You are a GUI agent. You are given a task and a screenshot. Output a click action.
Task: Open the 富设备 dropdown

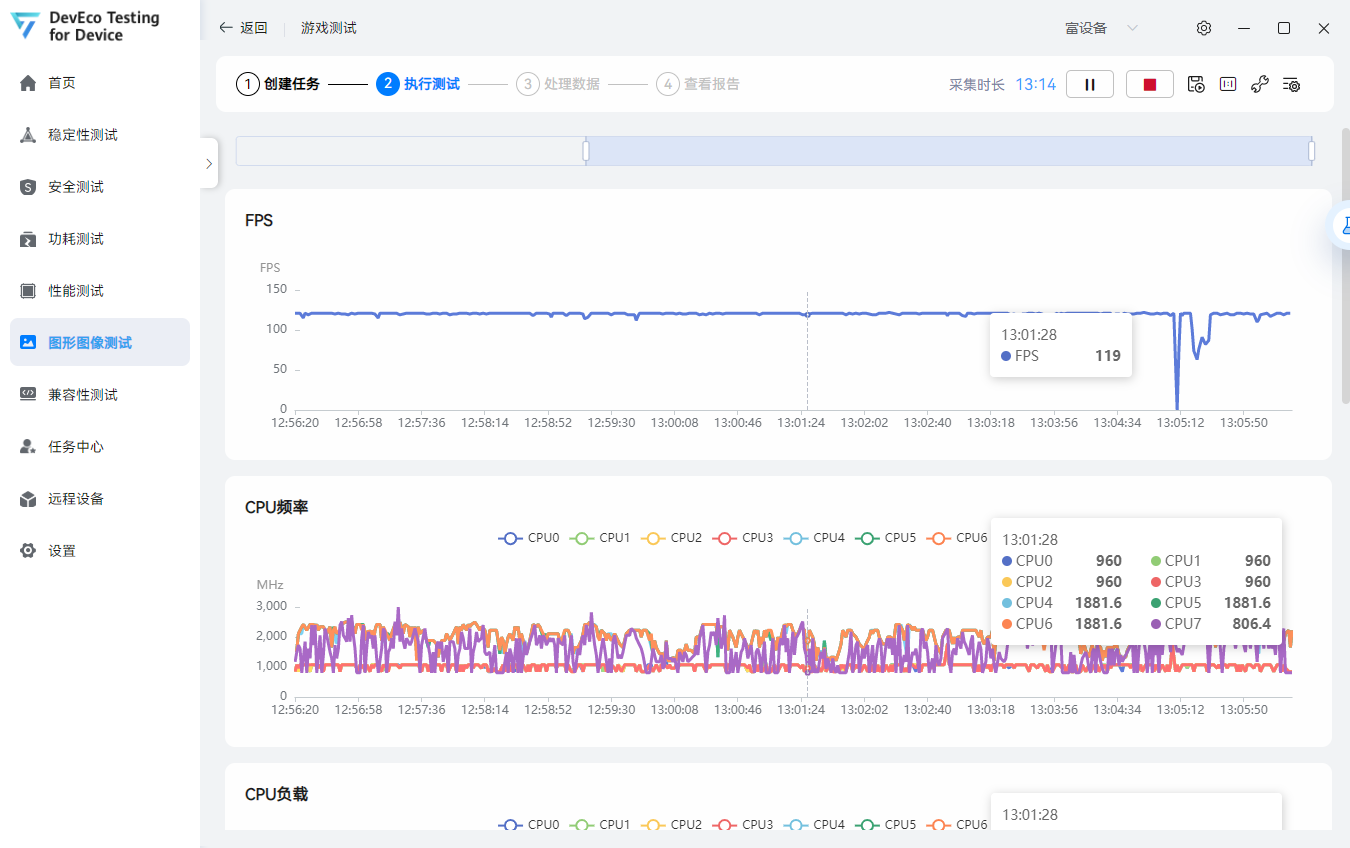[1101, 28]
